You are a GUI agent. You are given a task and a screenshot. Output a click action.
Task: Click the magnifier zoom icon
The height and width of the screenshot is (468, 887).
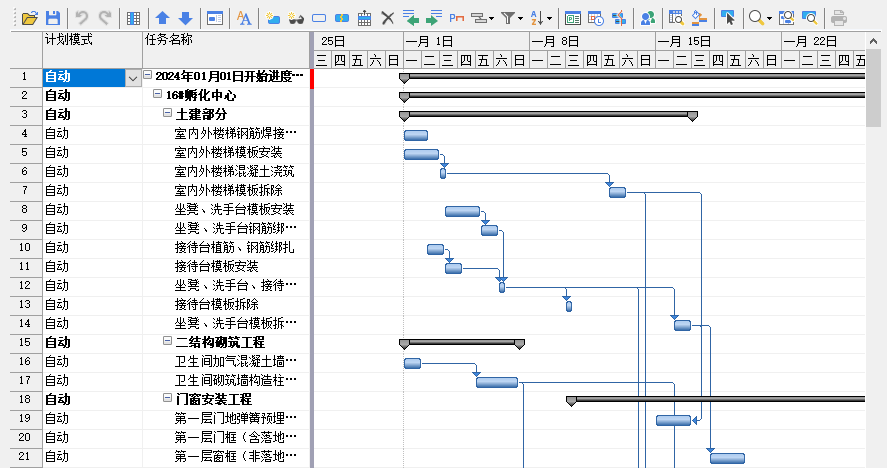point(756,18)
